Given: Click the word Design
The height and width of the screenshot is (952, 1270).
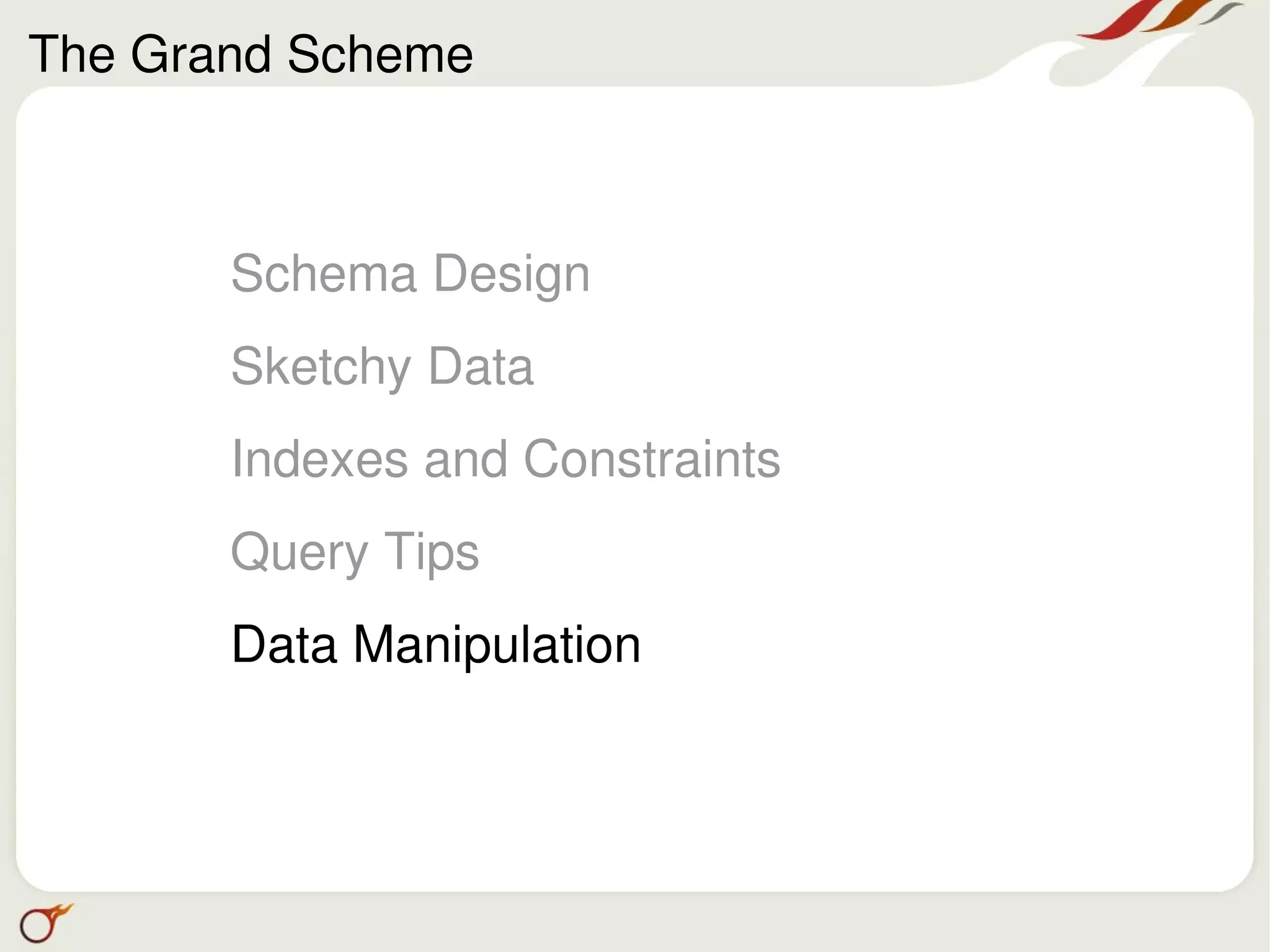Looking at the screenshot, I should pos(511,274).
